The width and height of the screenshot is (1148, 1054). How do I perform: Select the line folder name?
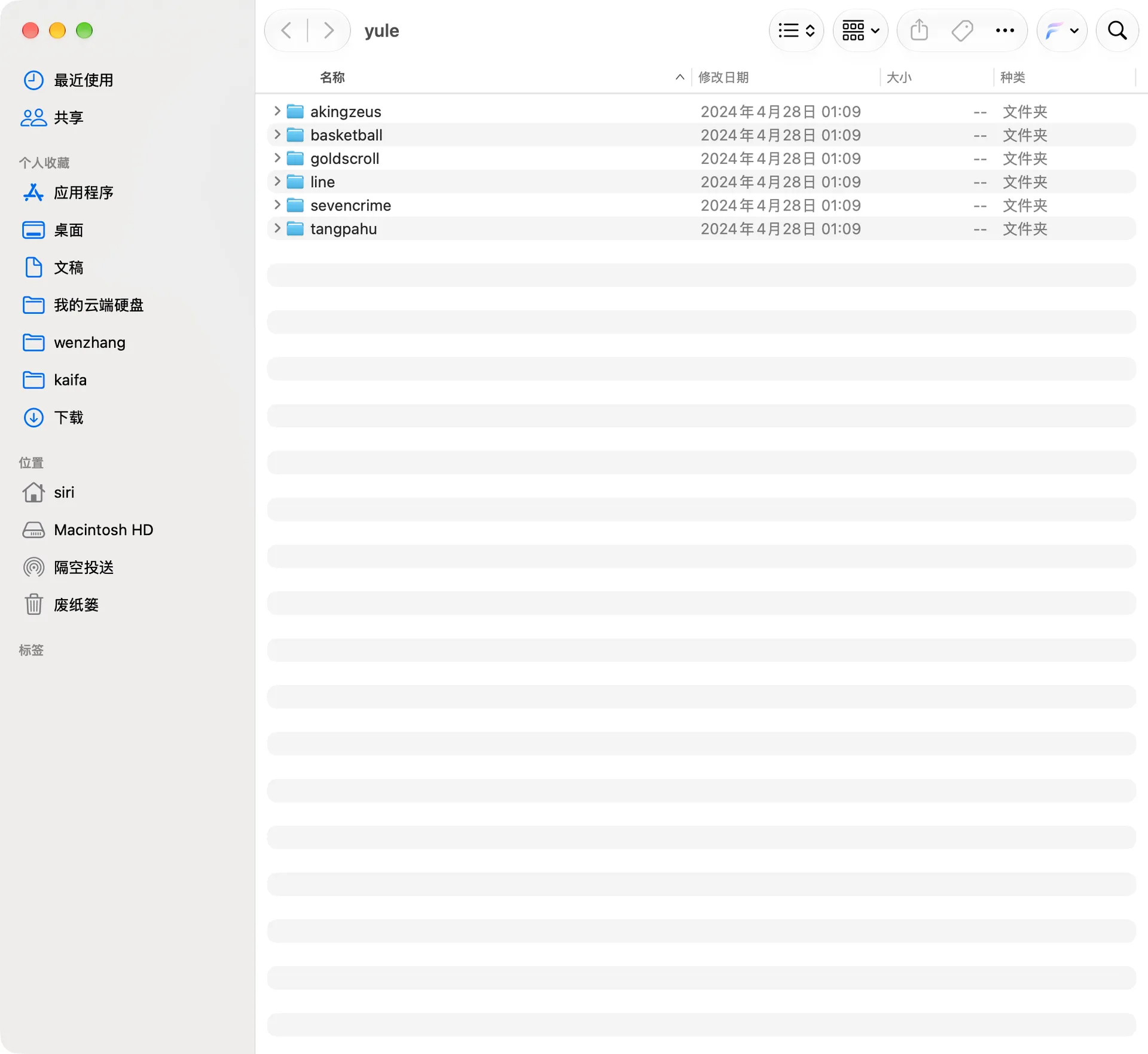[x=322, y=182]
